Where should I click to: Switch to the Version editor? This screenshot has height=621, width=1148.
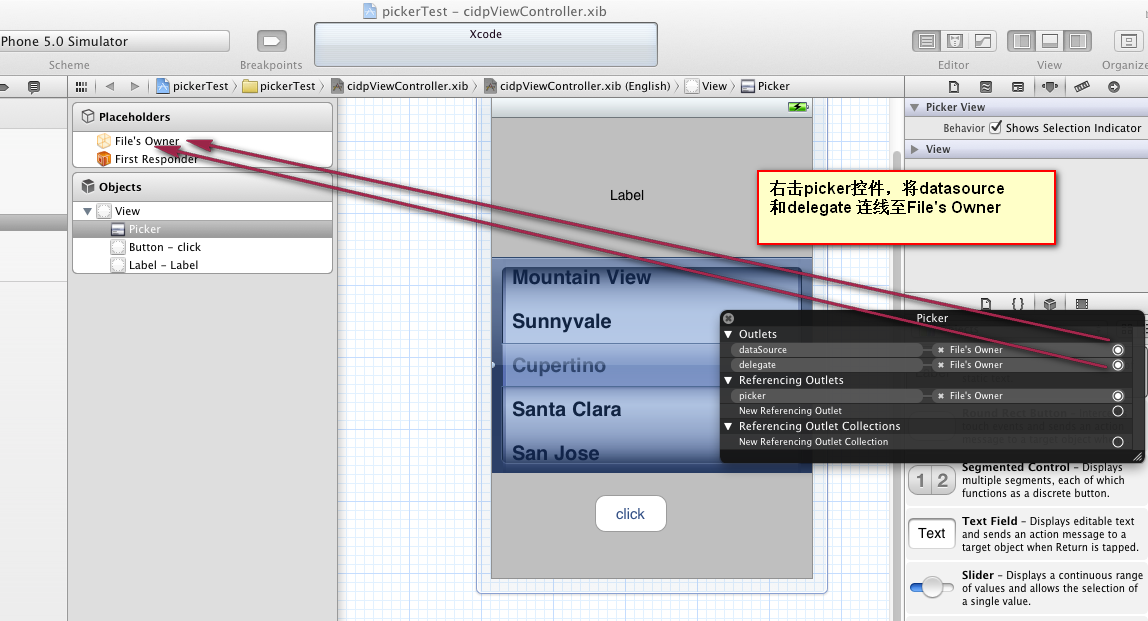pyautogui.click(x=983, y=41)
